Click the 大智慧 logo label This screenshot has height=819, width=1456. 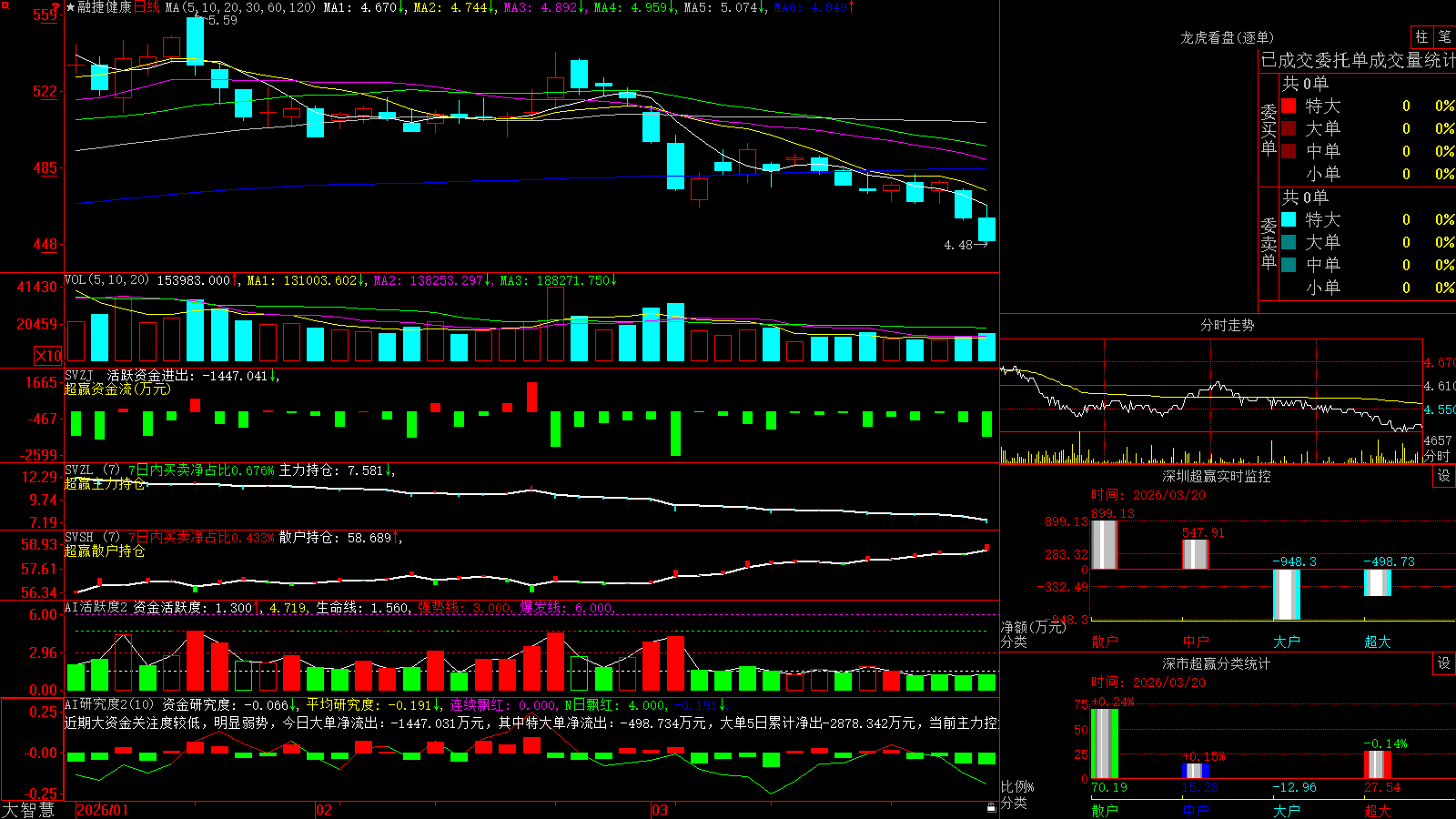(28, 809)
